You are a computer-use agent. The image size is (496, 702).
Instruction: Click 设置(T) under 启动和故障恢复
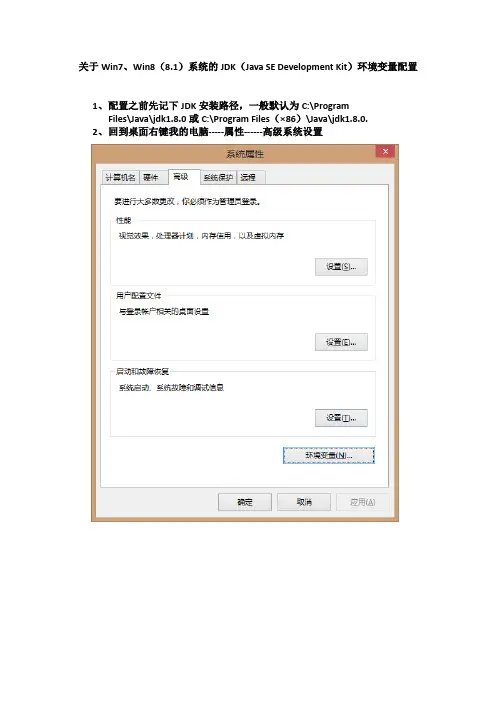[341, 418]
